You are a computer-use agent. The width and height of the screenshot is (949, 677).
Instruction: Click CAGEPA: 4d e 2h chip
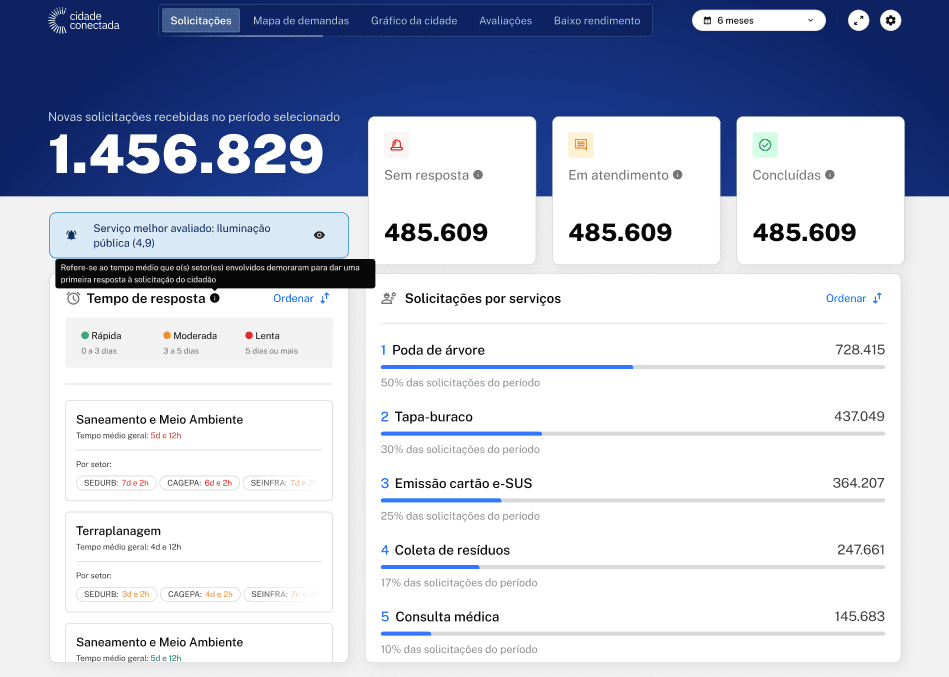tap(200, 594)
